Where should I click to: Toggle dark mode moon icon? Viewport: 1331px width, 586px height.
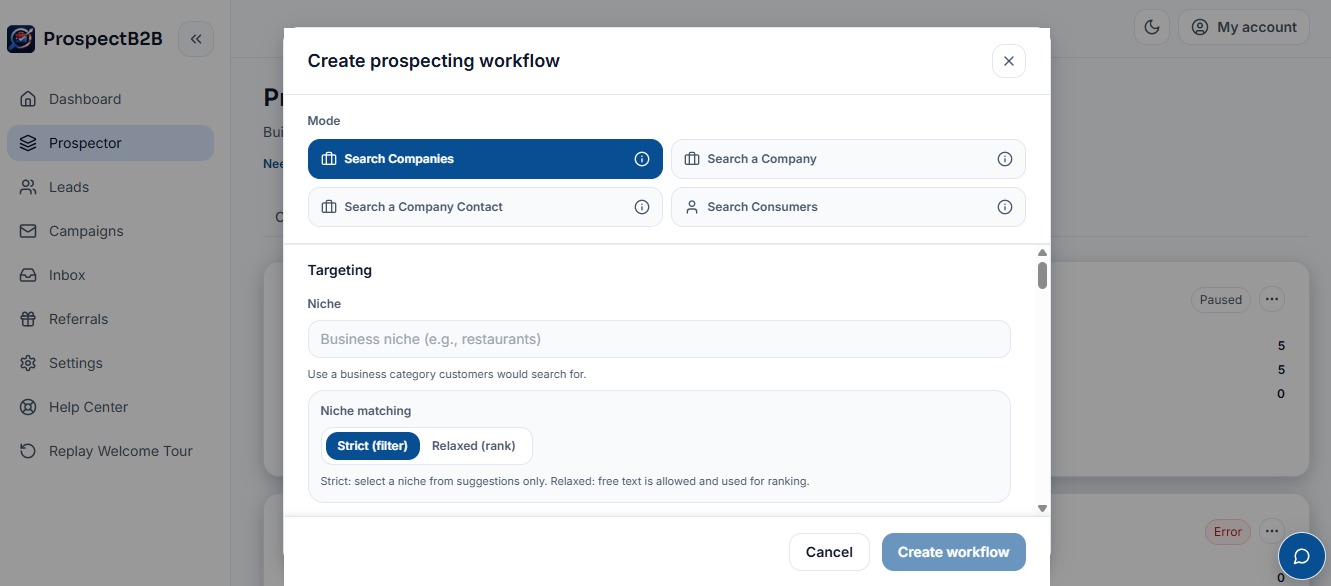pyautogui.click(x=1152, y=27)
